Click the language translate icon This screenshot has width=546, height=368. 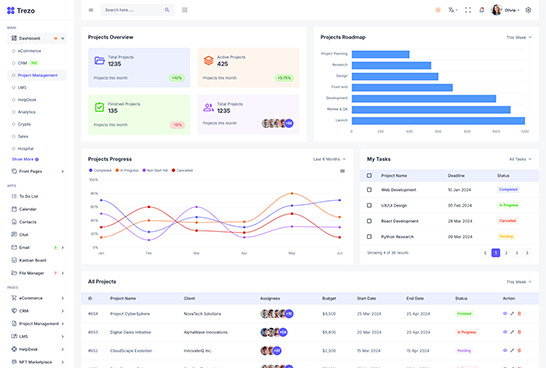click(452, 10)
